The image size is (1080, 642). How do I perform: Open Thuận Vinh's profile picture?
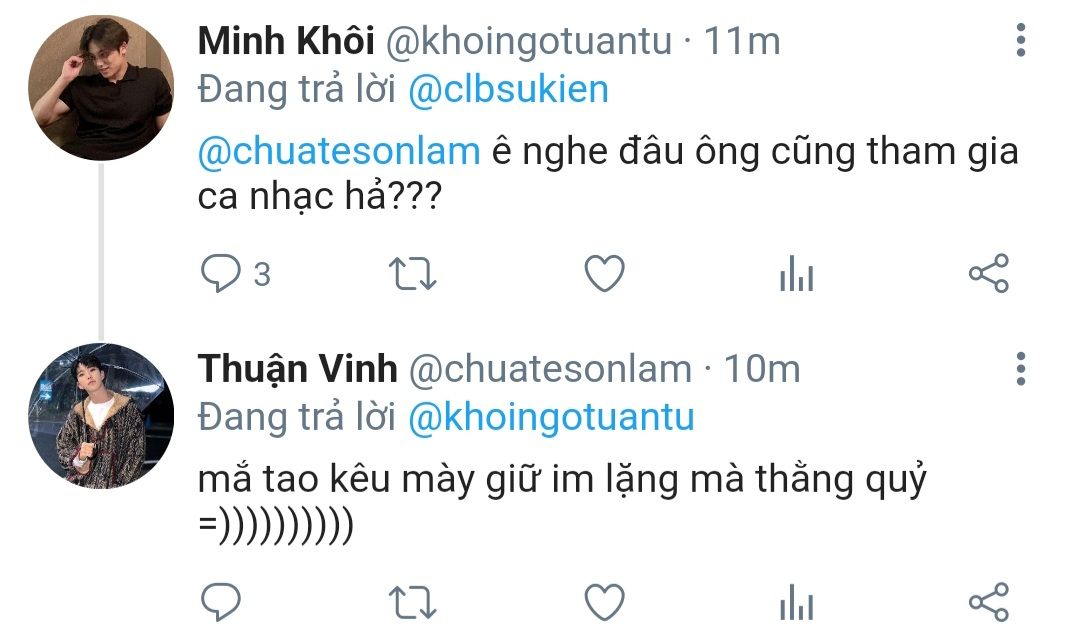click(x=101, y=416)
